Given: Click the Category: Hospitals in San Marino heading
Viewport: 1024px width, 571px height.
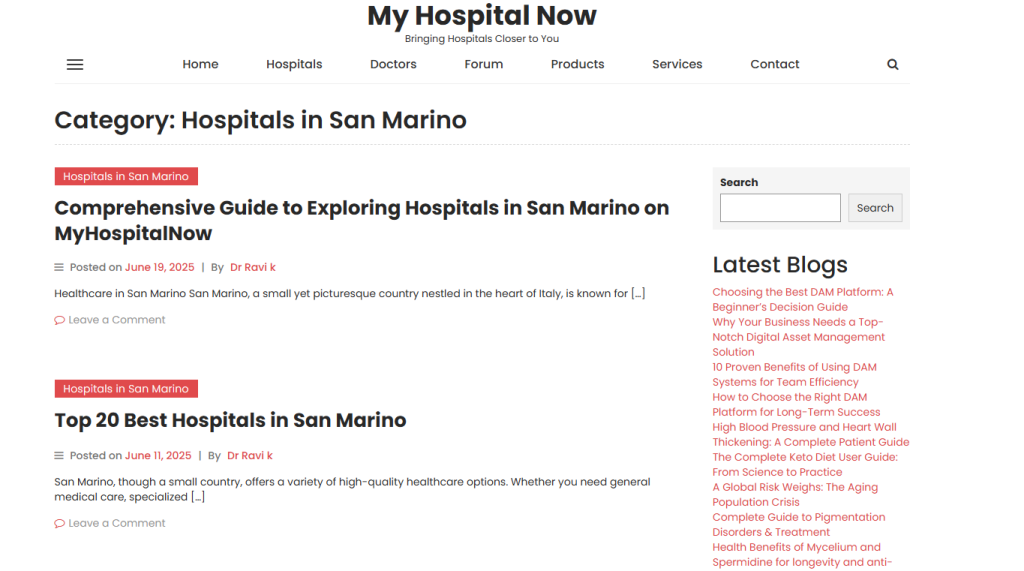Looking at the screenshot, I should pos(261,120).
